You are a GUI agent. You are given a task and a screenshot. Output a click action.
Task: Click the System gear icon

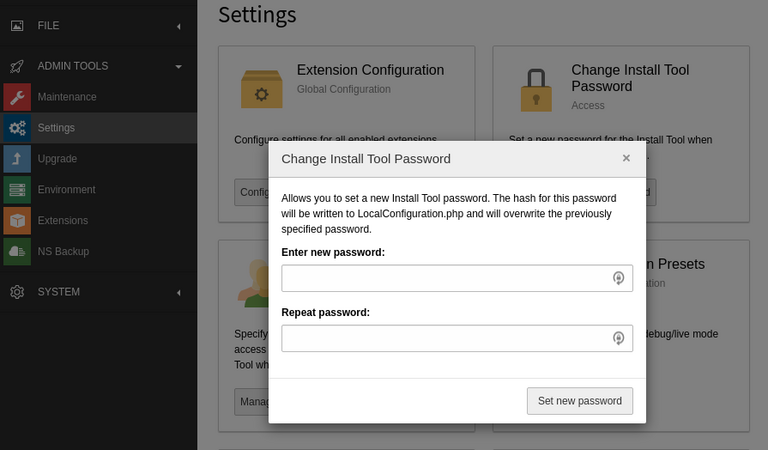(17, 292)
